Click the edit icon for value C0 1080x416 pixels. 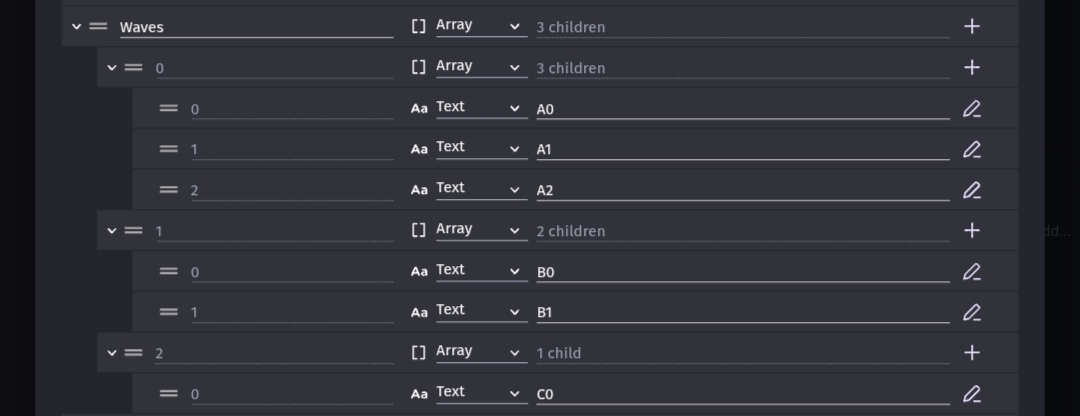tap(971, 394)
